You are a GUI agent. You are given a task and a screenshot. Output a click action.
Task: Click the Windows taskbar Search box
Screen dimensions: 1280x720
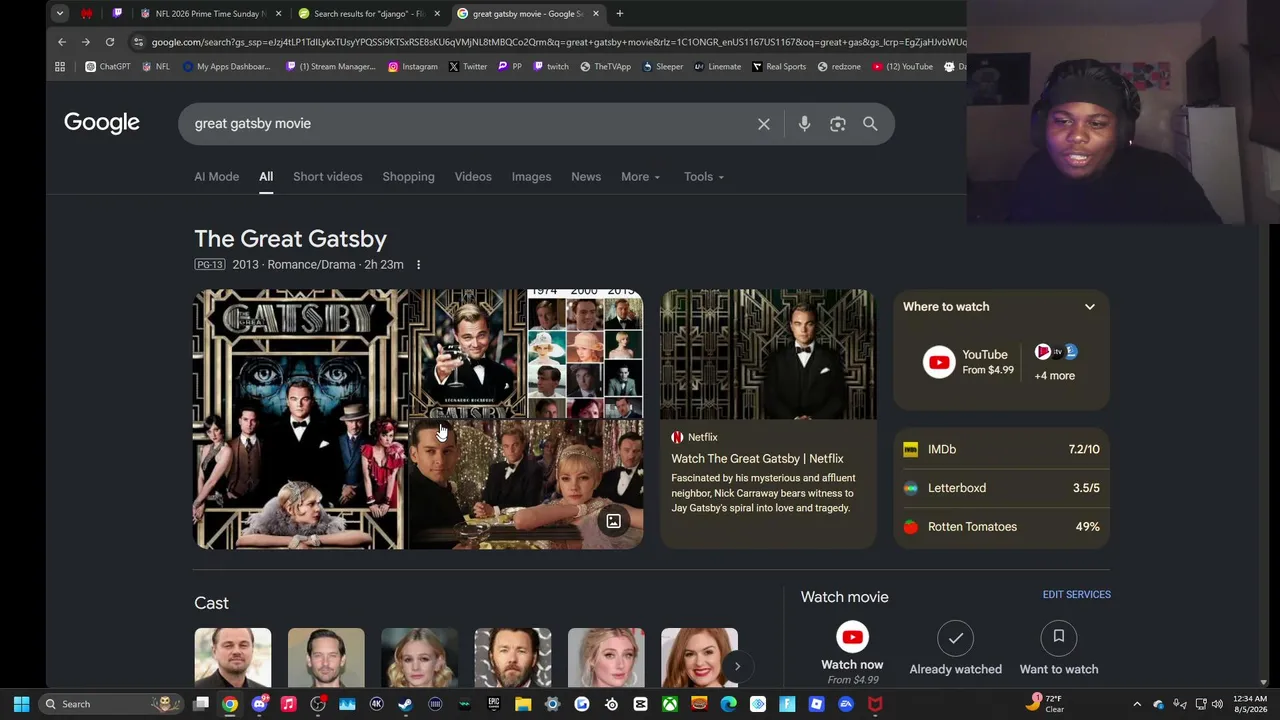point(110,704)
